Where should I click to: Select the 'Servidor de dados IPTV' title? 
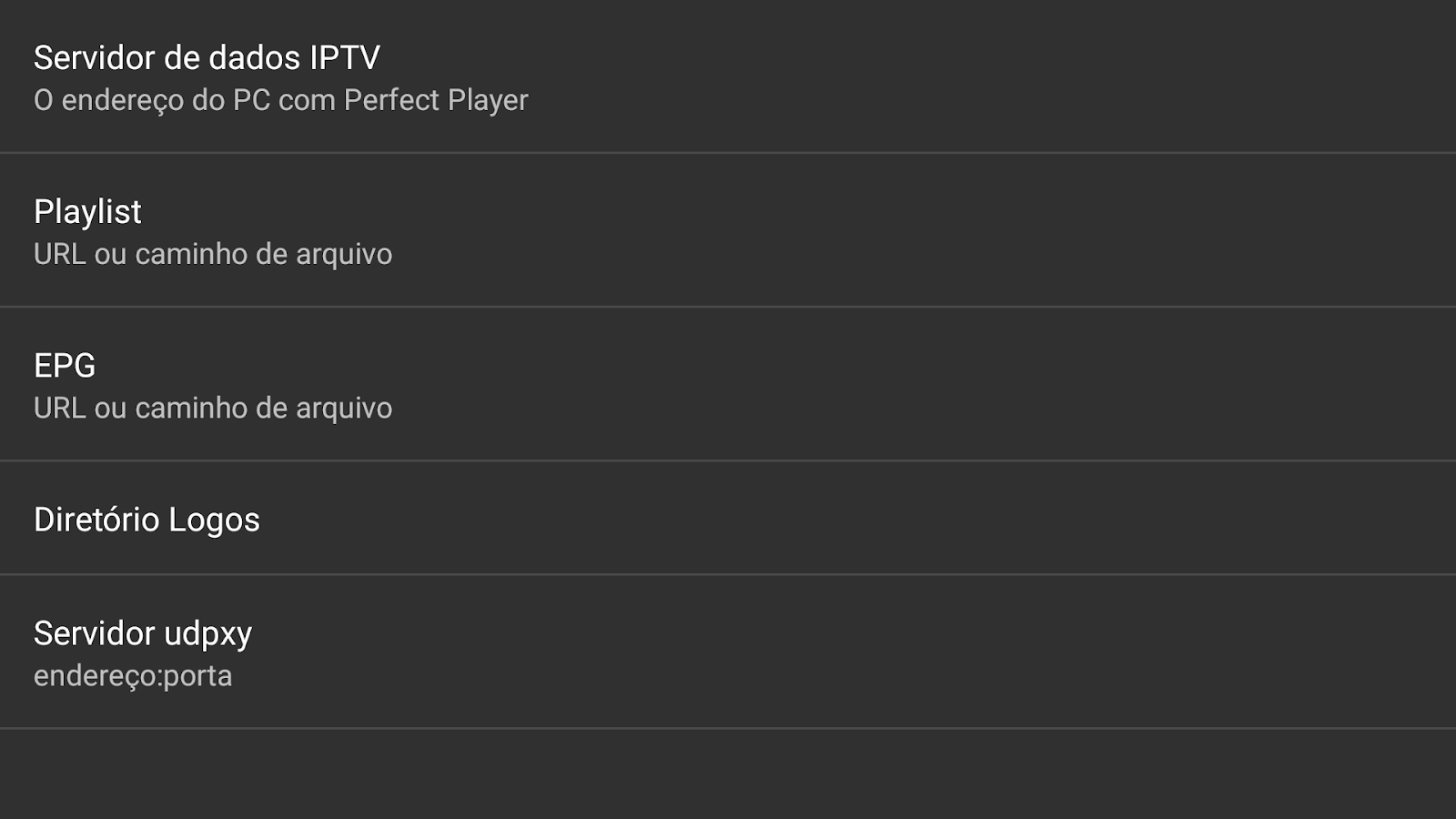click(x=207, y=58)
